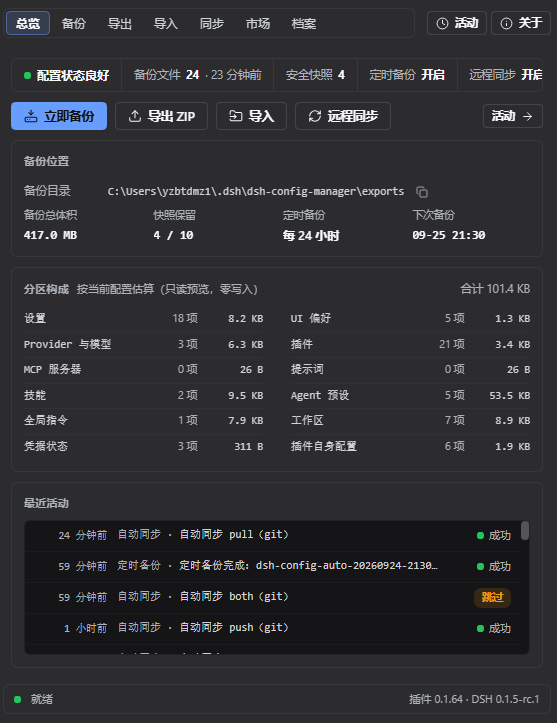Select the MCP 服务器 partition row
This screenshot has height=723, width=557.
click(x=143, y=369)
